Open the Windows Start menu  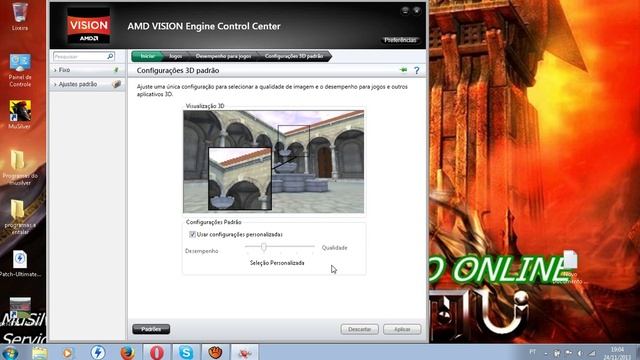click(x=10, y=353)
